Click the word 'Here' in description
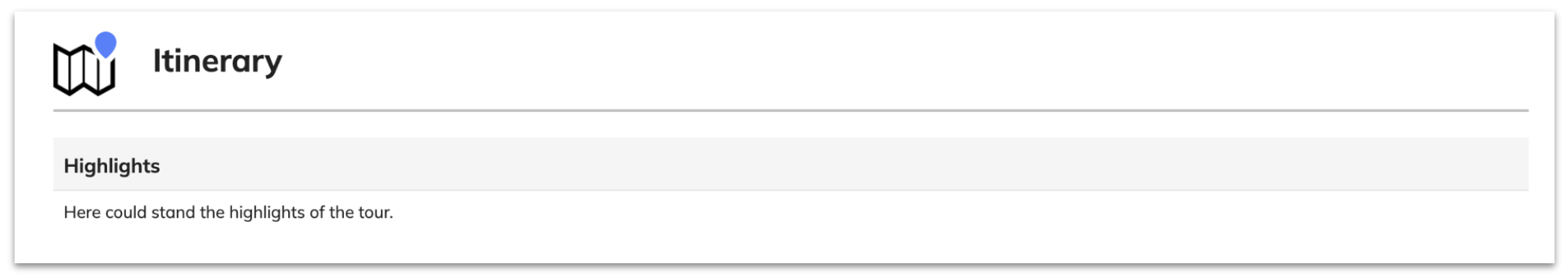 (x=82, y=213)
